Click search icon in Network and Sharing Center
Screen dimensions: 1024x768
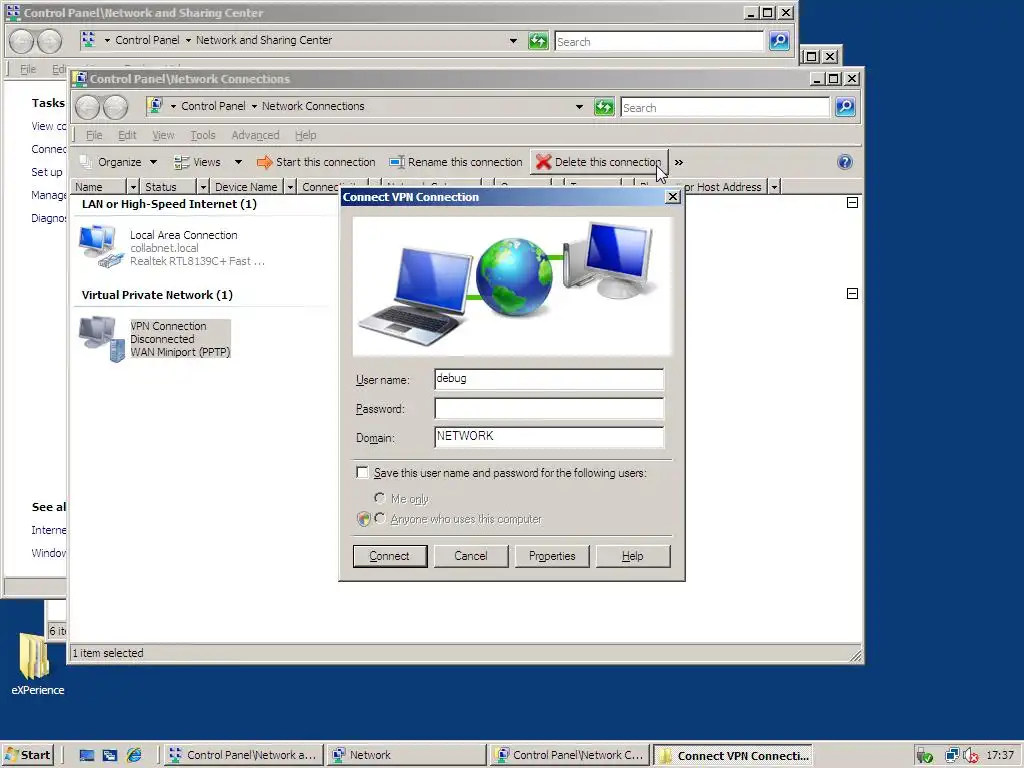(779, 41)
